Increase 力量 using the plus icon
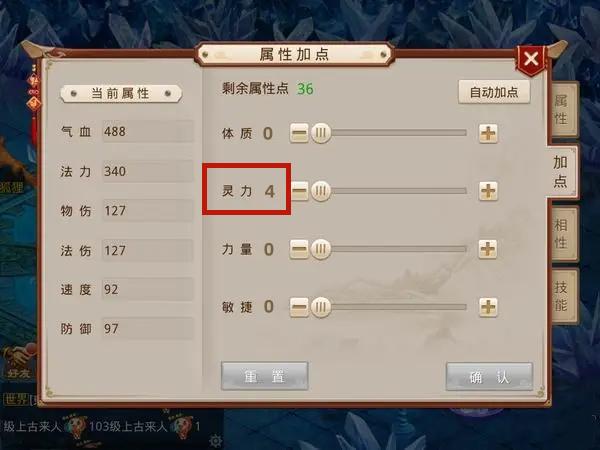Viewport: 600px width, 450px height. pyautogui.click(x=488, y=249)
